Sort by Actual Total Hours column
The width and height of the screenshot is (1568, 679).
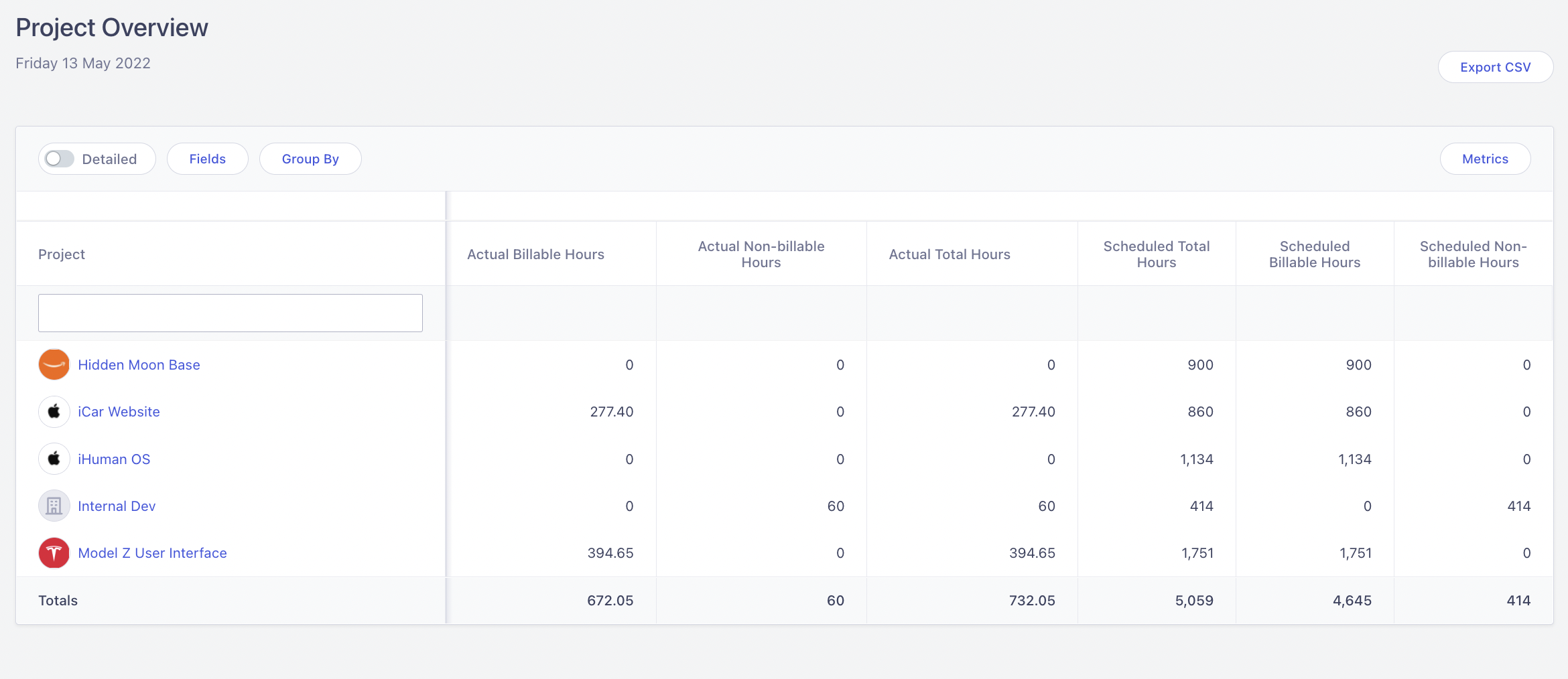(950, 254)
